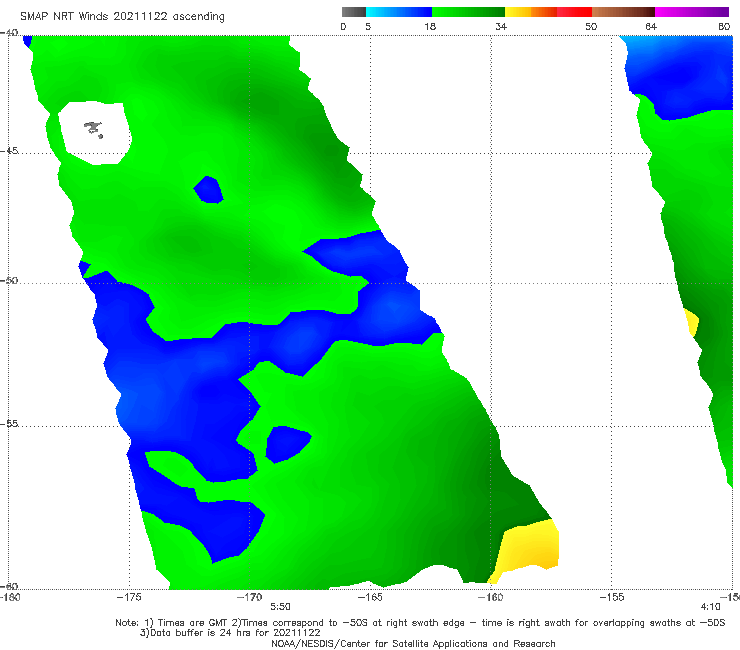Click the title 'SMAP NRT Winds 20211122 ascending'
Viewport: 740px width, 650px height.
tap(122, 17)
